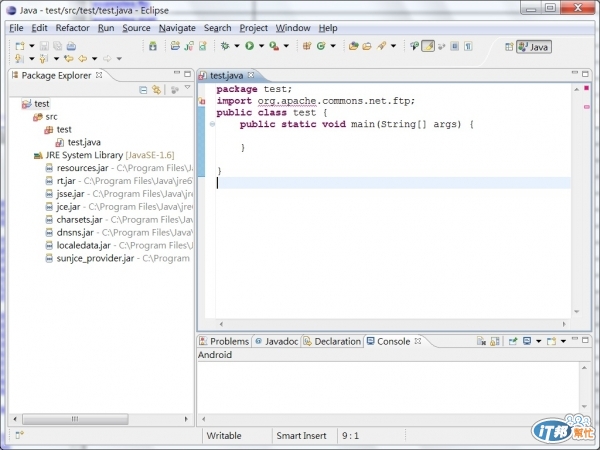Image resolution: width=600 pixels, height=450 pixels.
Task: Click Package Explorer horizontal scrollbar thumb
Action: pyautogui.click(x=75, y=419)
